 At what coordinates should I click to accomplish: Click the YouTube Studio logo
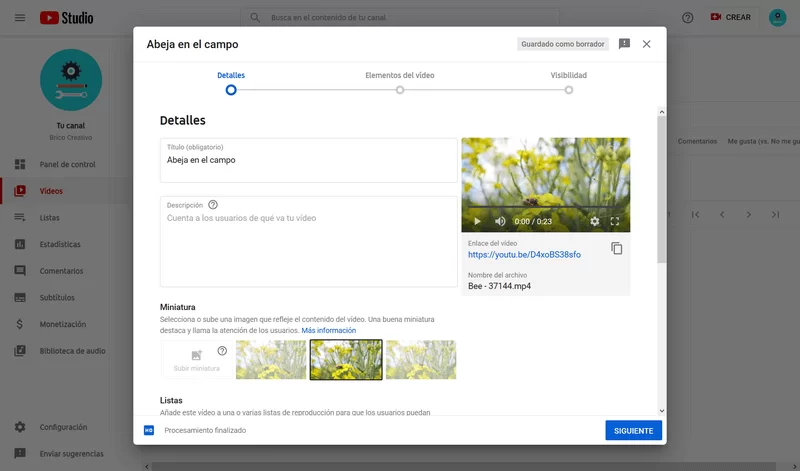(x=67, y=18)
